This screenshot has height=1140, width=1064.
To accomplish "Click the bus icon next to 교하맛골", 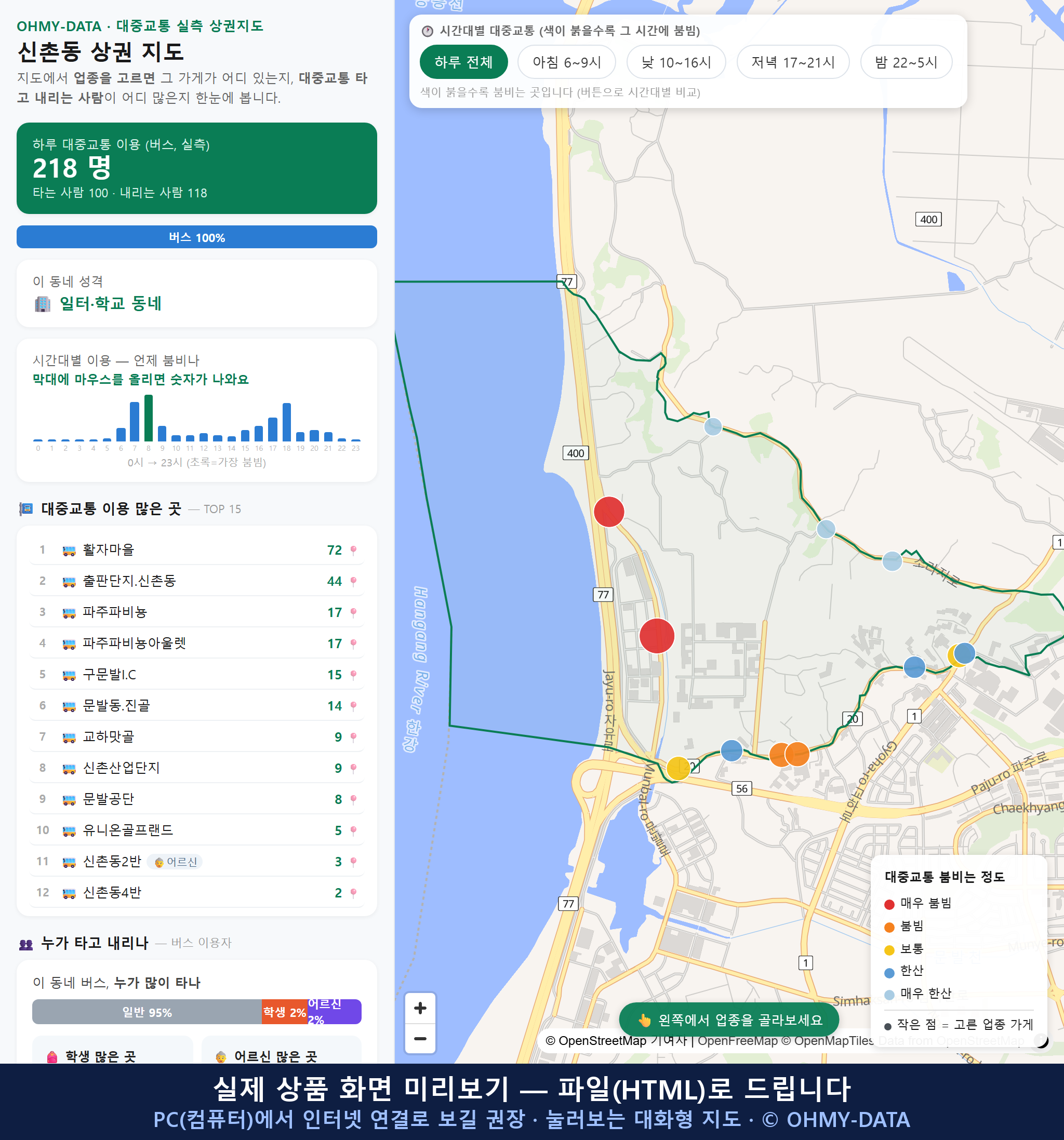I will click(69, 737).
